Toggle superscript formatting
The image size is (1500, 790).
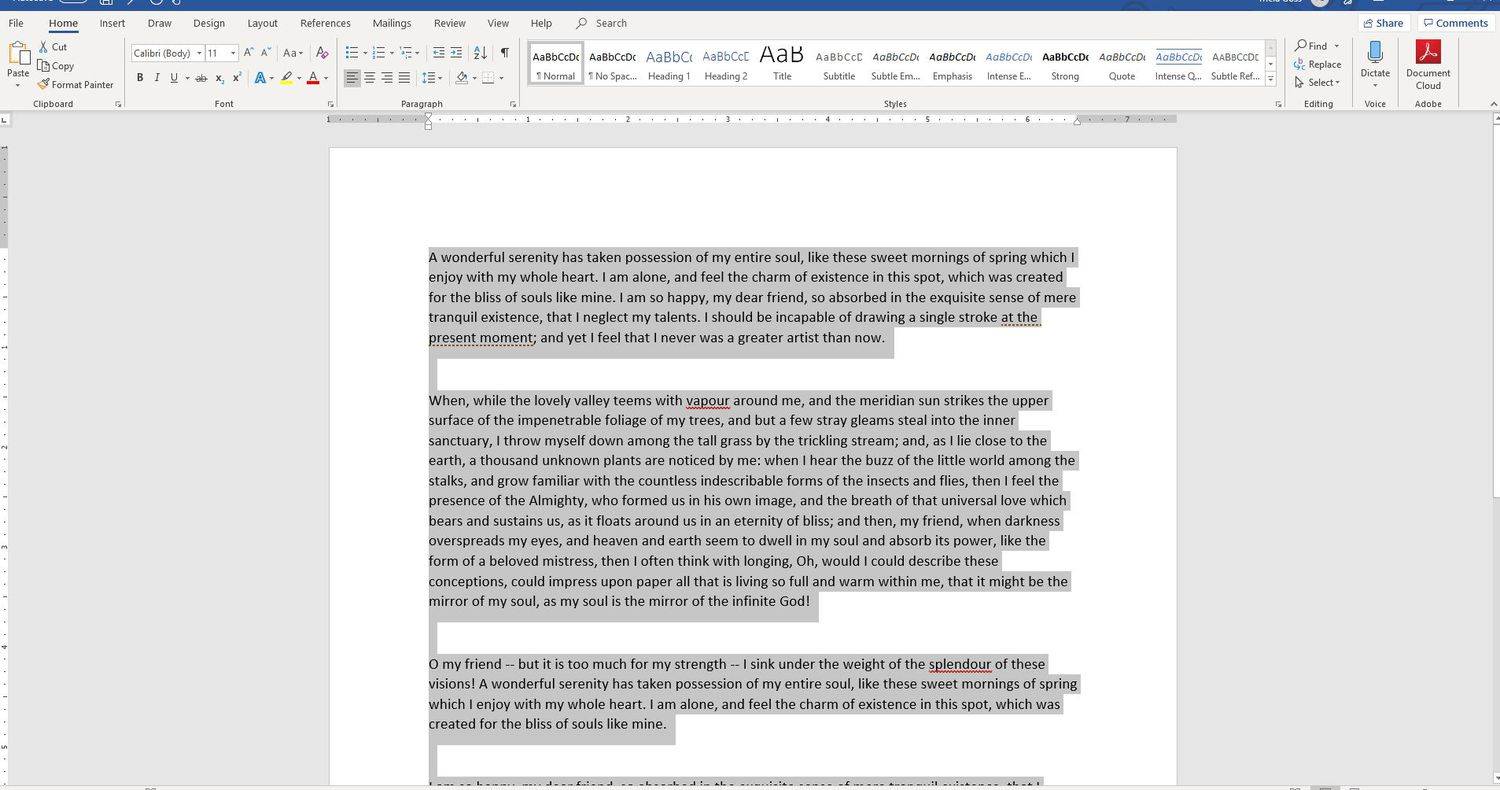[x=237, y=78]
